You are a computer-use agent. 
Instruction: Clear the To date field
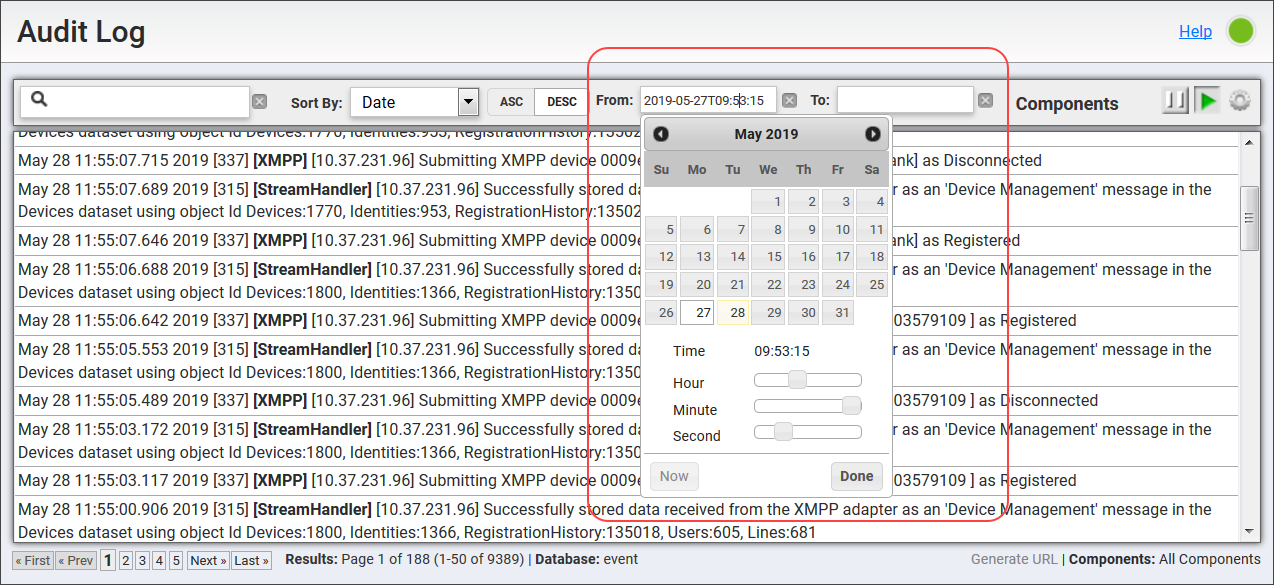coord(985,101)
